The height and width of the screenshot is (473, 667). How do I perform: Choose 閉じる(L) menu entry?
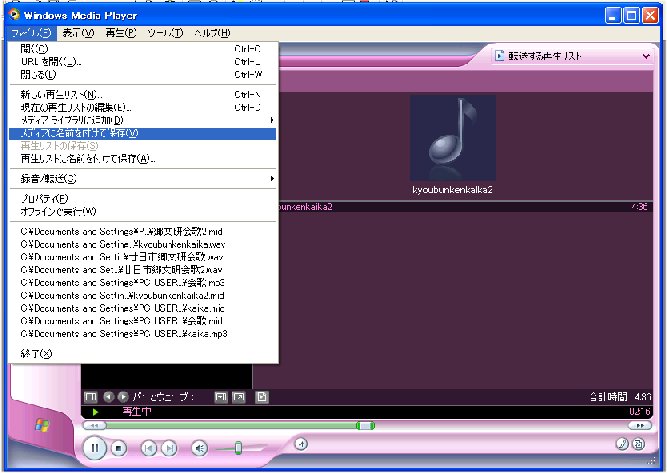143,75
